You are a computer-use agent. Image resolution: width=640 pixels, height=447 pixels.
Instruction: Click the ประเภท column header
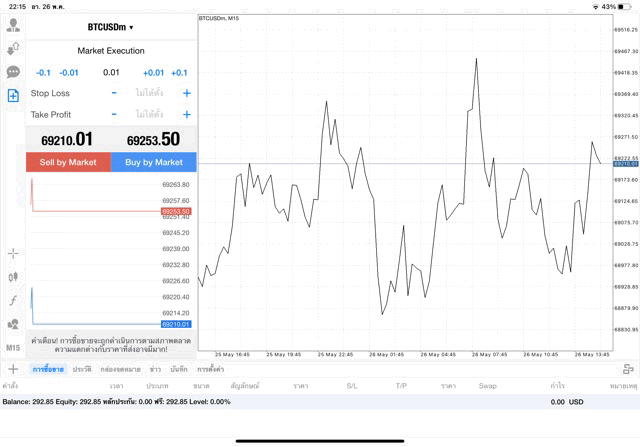(x=157, y=386)
